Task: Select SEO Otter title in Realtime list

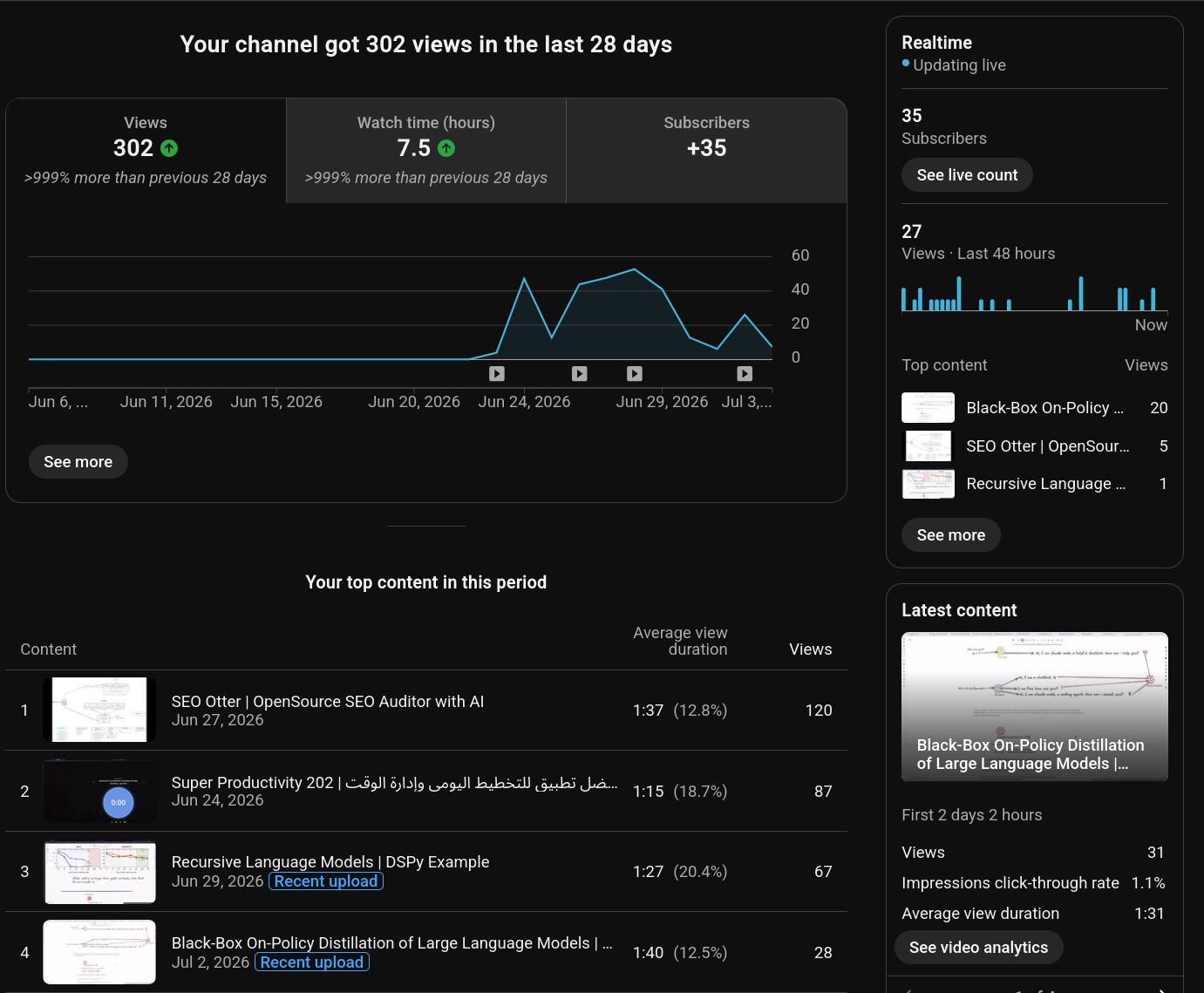Action: coord(1048,446)
